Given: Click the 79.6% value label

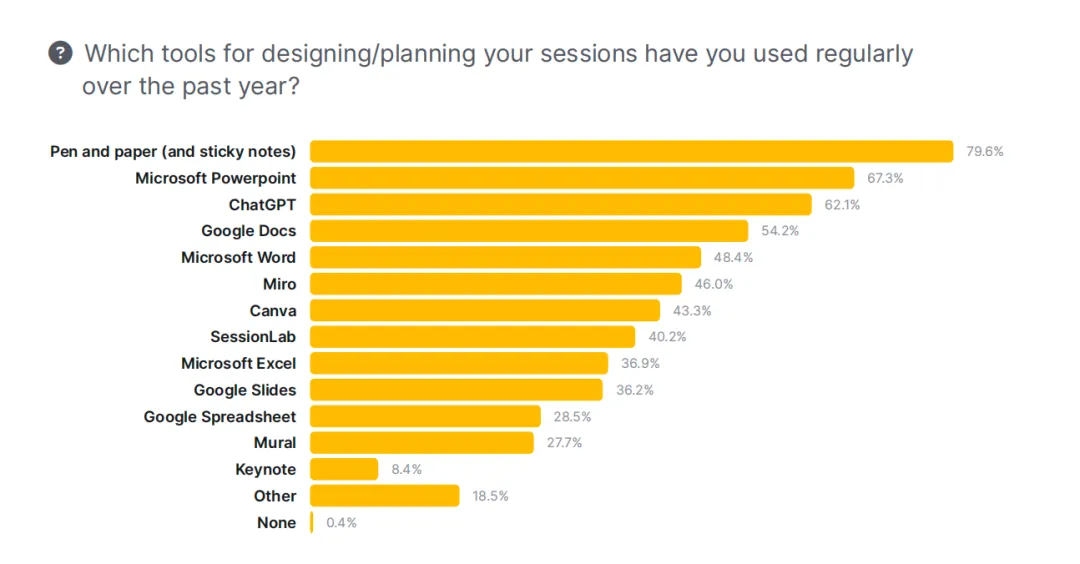Looking at the screenshot, I should [x=984, y=152].
